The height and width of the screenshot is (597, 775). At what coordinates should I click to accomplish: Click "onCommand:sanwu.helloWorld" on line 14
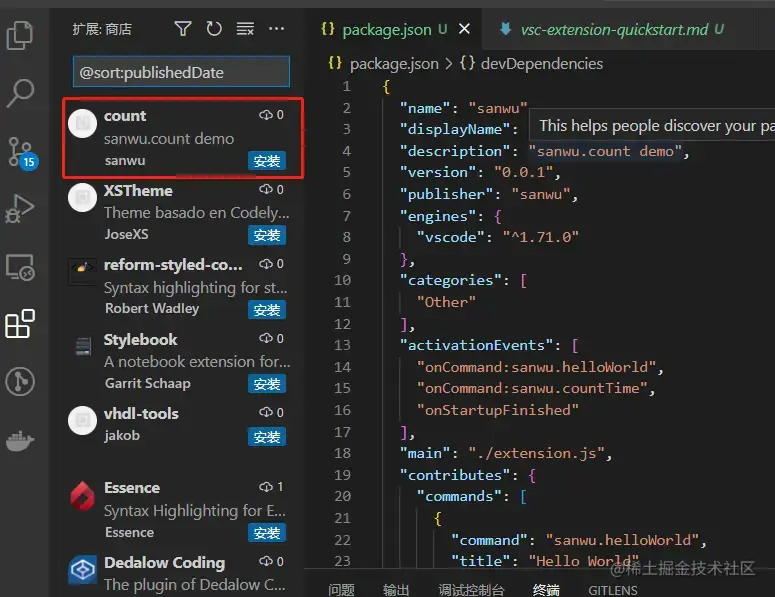pos(536,367)
